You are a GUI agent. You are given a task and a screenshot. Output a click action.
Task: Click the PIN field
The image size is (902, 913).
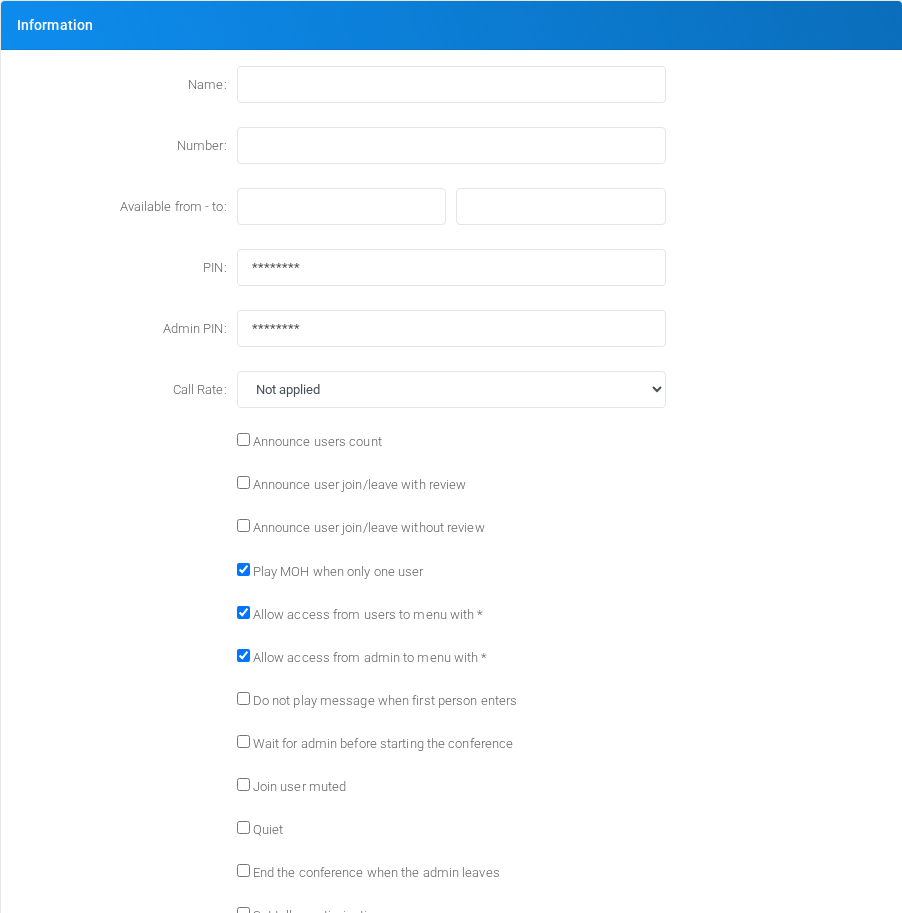coord(451,267)
